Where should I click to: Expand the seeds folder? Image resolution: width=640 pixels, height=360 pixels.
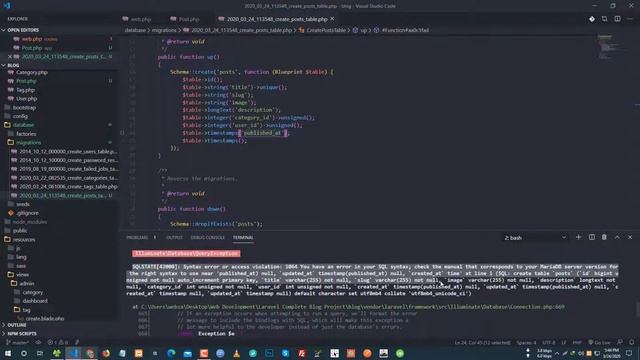pyautogui.click(x=22, y=204)
